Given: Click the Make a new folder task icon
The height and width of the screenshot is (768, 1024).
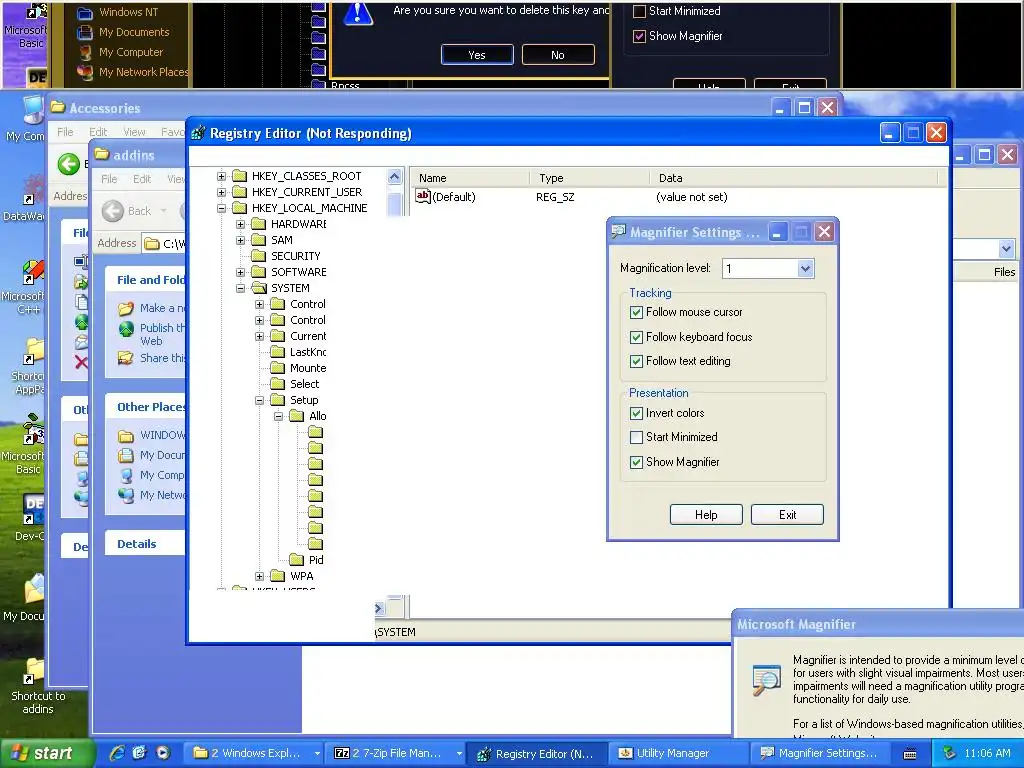Looking at the screenshot, I should coord(126,308).
